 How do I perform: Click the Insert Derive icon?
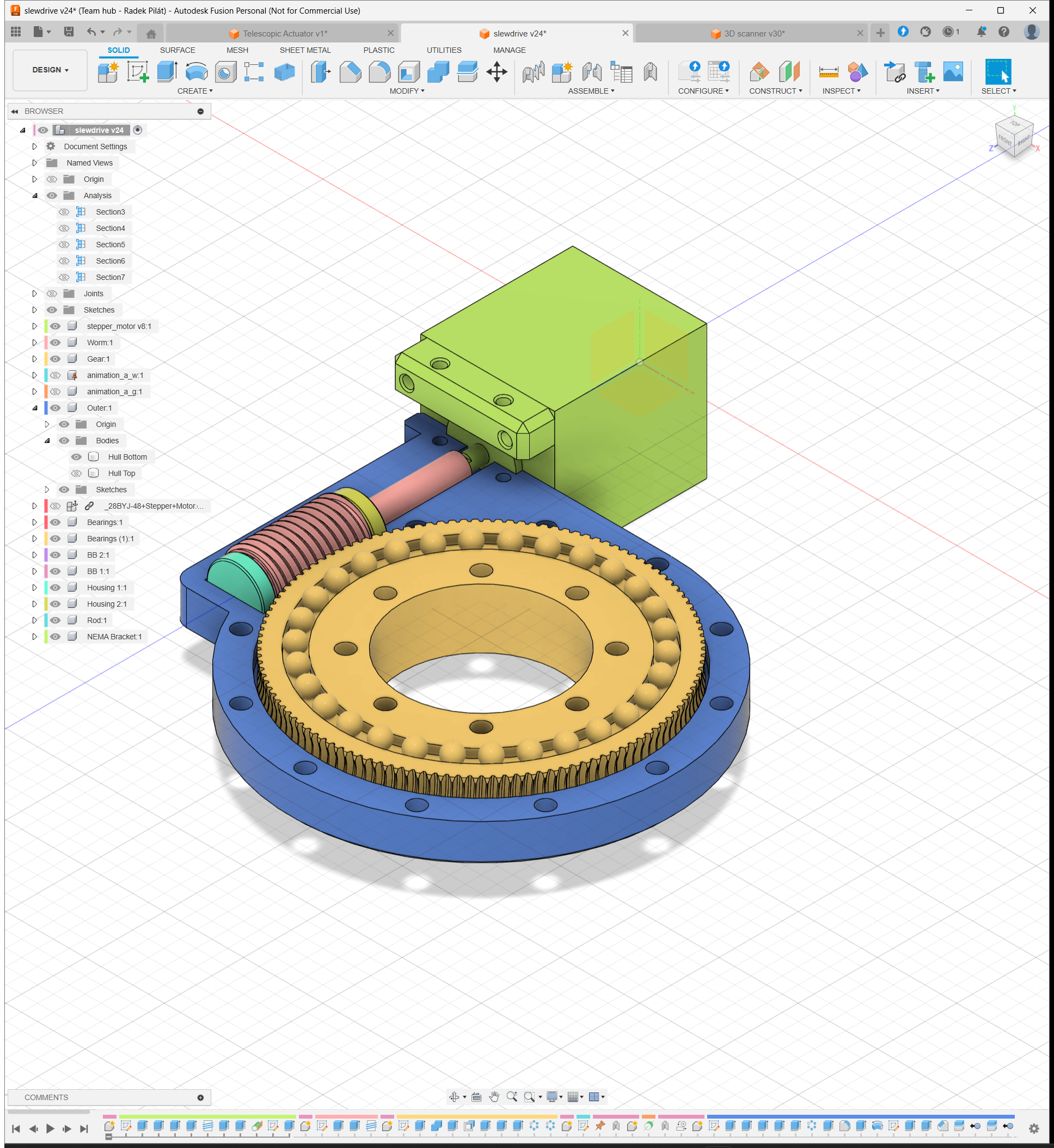coord(894,72)
